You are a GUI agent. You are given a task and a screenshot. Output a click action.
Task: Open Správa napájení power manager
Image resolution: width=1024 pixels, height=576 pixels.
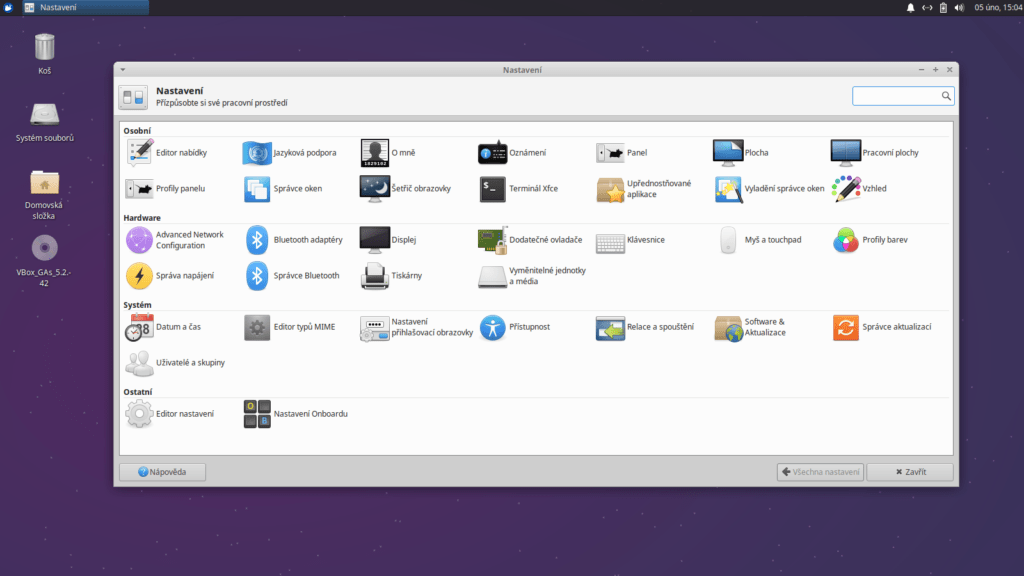coord(170,276)
